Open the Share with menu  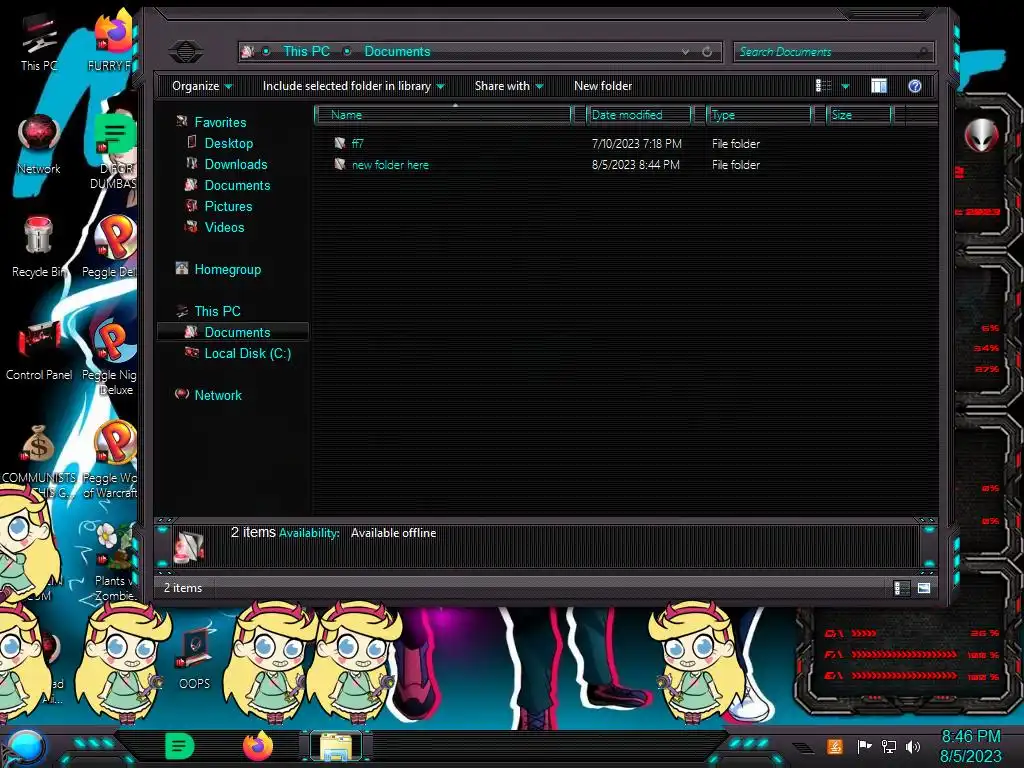(x=509, y=86)
